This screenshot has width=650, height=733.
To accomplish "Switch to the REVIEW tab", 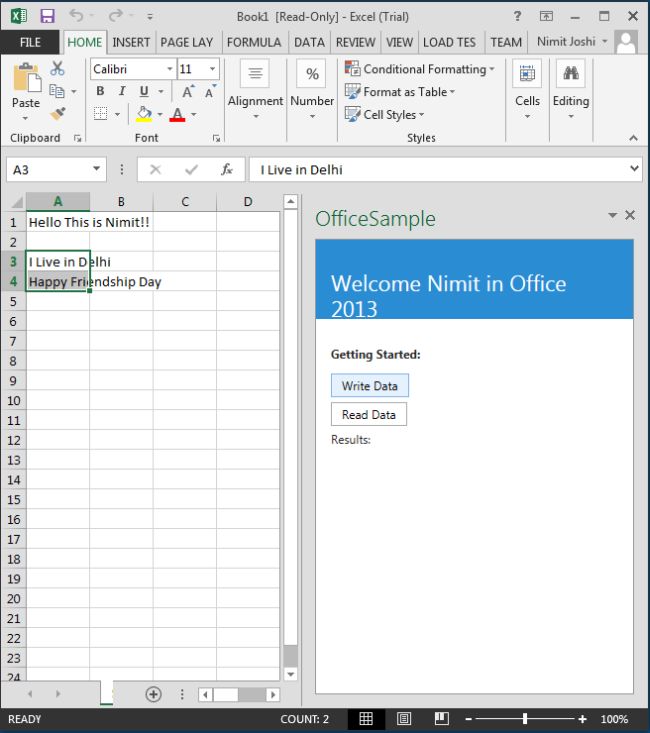I will (355, 43).
